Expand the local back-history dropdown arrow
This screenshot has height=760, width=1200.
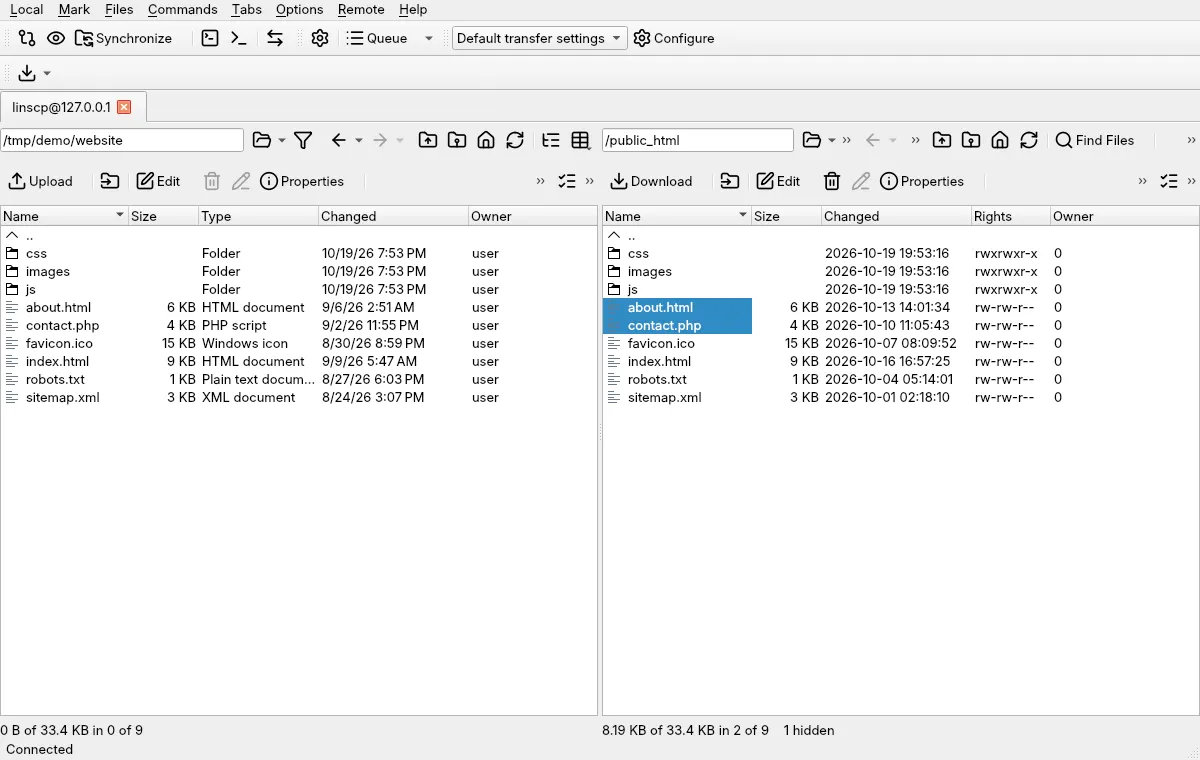coord(359,140)
